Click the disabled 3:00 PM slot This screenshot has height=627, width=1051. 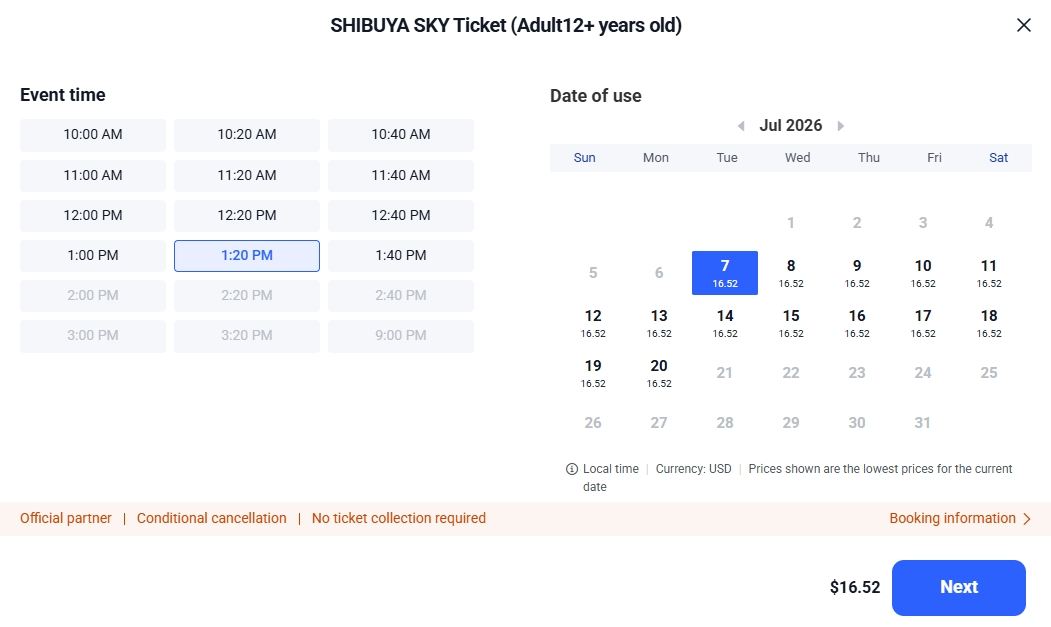[x=92, y=336]
